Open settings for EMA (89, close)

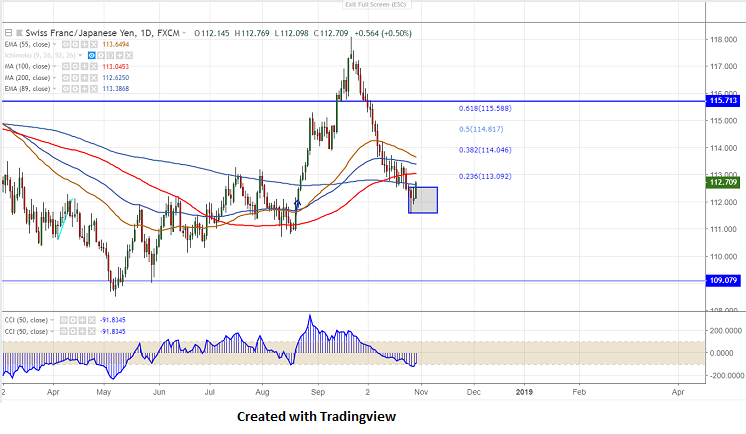click(x=75, y=89)
